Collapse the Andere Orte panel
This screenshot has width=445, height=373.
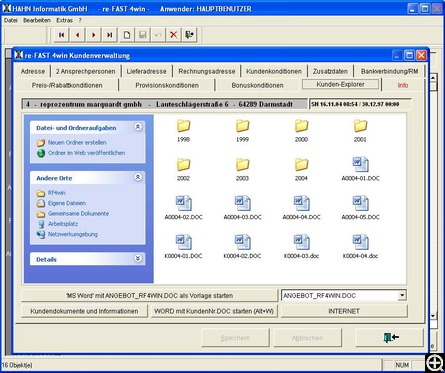138,177
